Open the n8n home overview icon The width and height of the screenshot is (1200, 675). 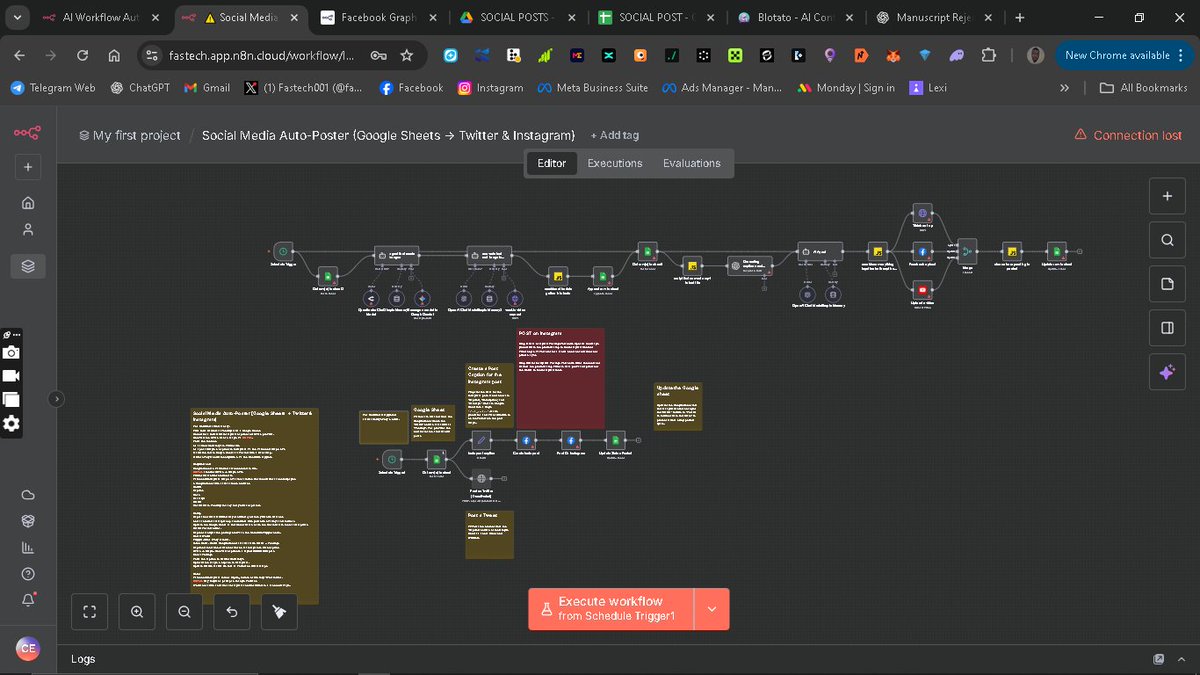[28, 202]
